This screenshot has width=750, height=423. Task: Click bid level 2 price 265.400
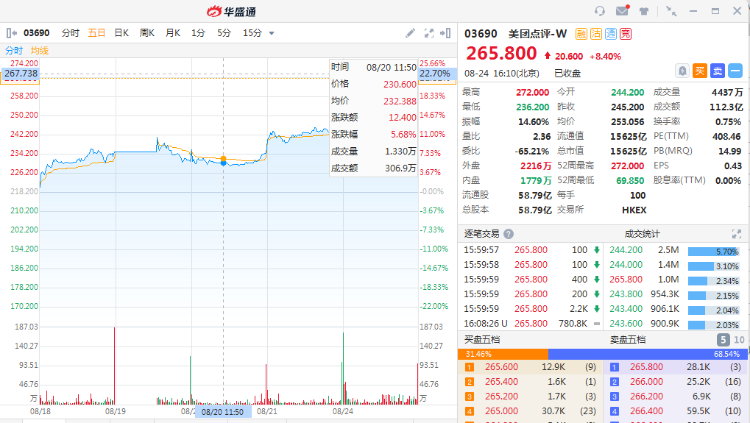[x=501, y=382]
